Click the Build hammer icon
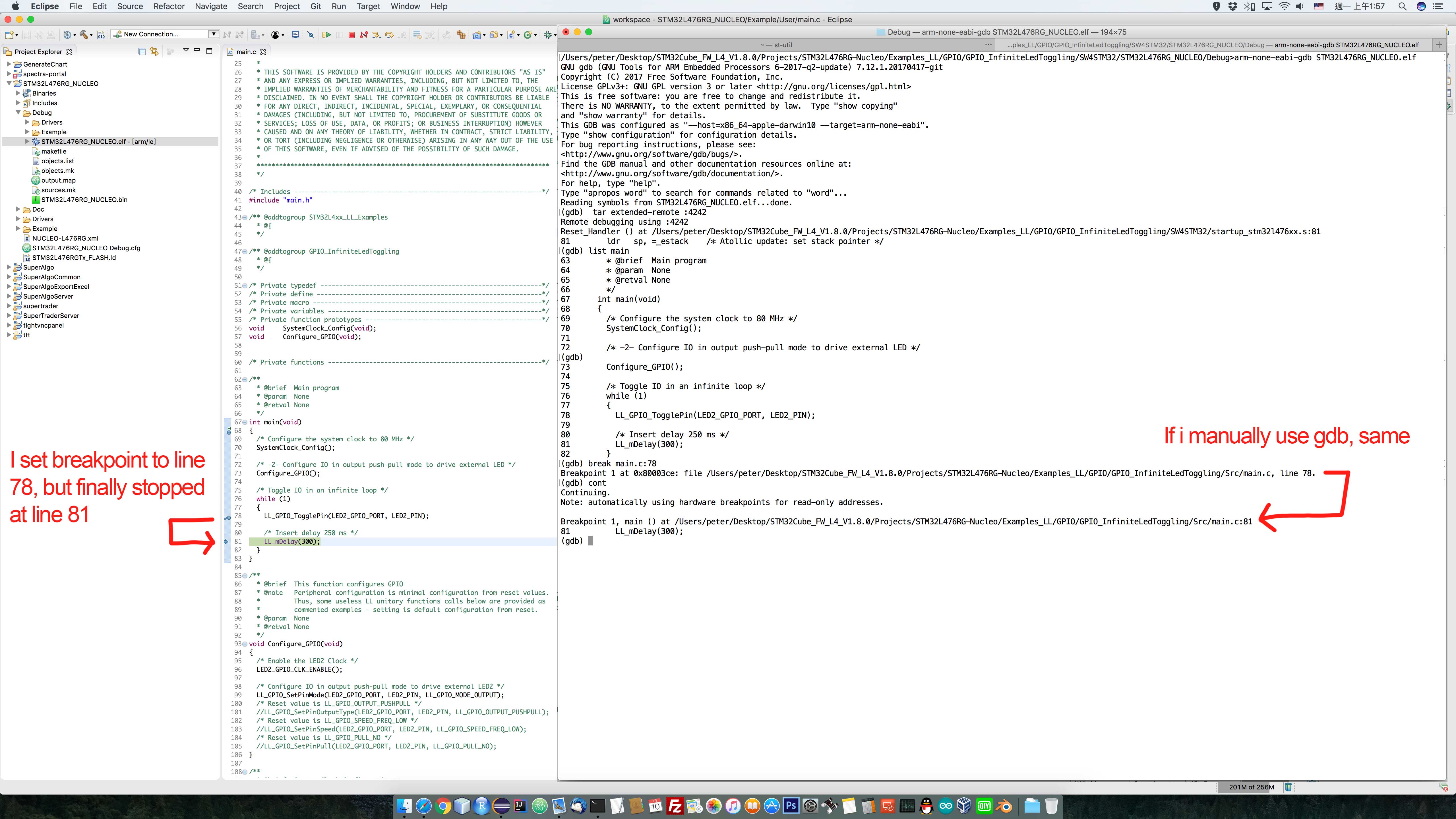The height and width of the screenshot is (819, 1456). click(84, 35)
